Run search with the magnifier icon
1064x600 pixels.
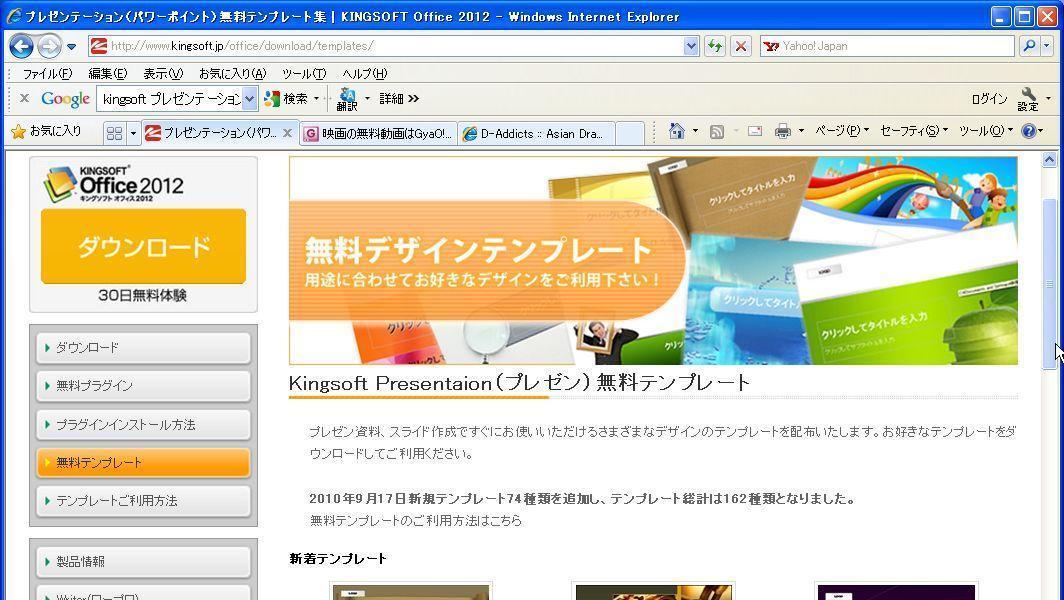(x=1029, y=46)
